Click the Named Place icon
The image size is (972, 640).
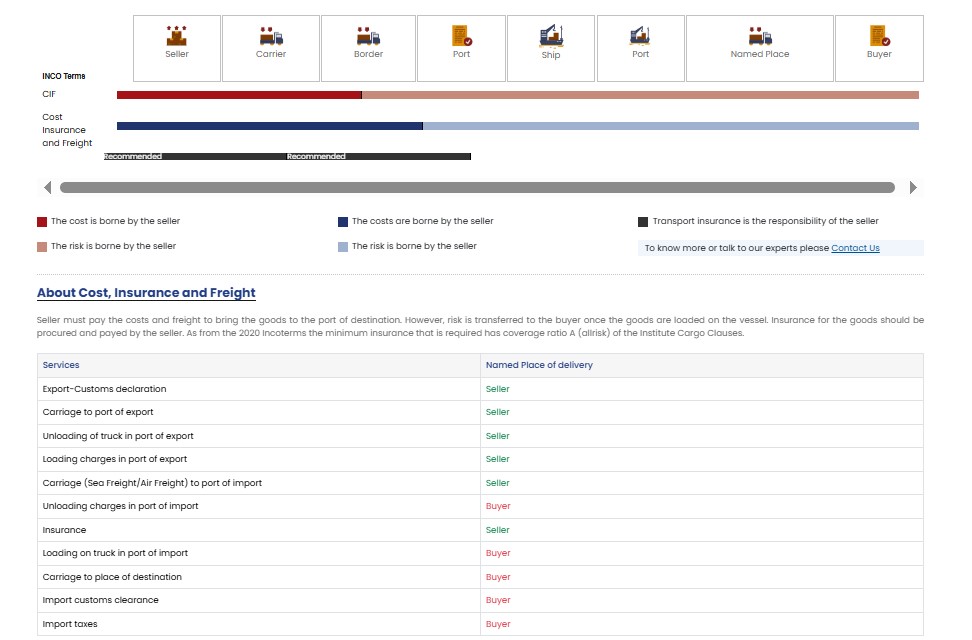pyautogui.click(x=760, y=36)
